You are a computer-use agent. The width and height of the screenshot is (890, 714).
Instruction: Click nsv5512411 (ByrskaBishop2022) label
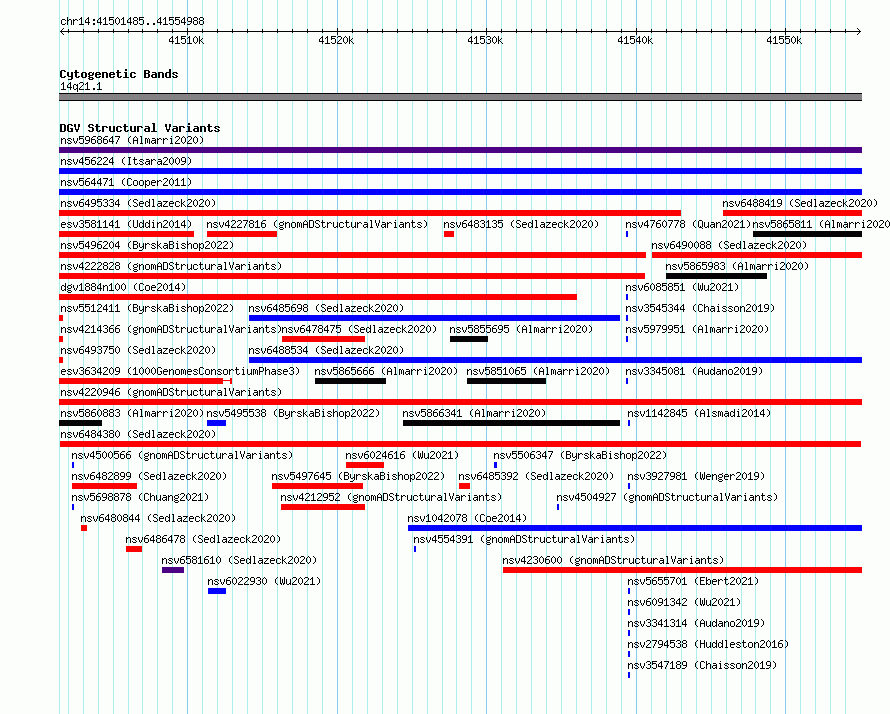coord(147,308)
